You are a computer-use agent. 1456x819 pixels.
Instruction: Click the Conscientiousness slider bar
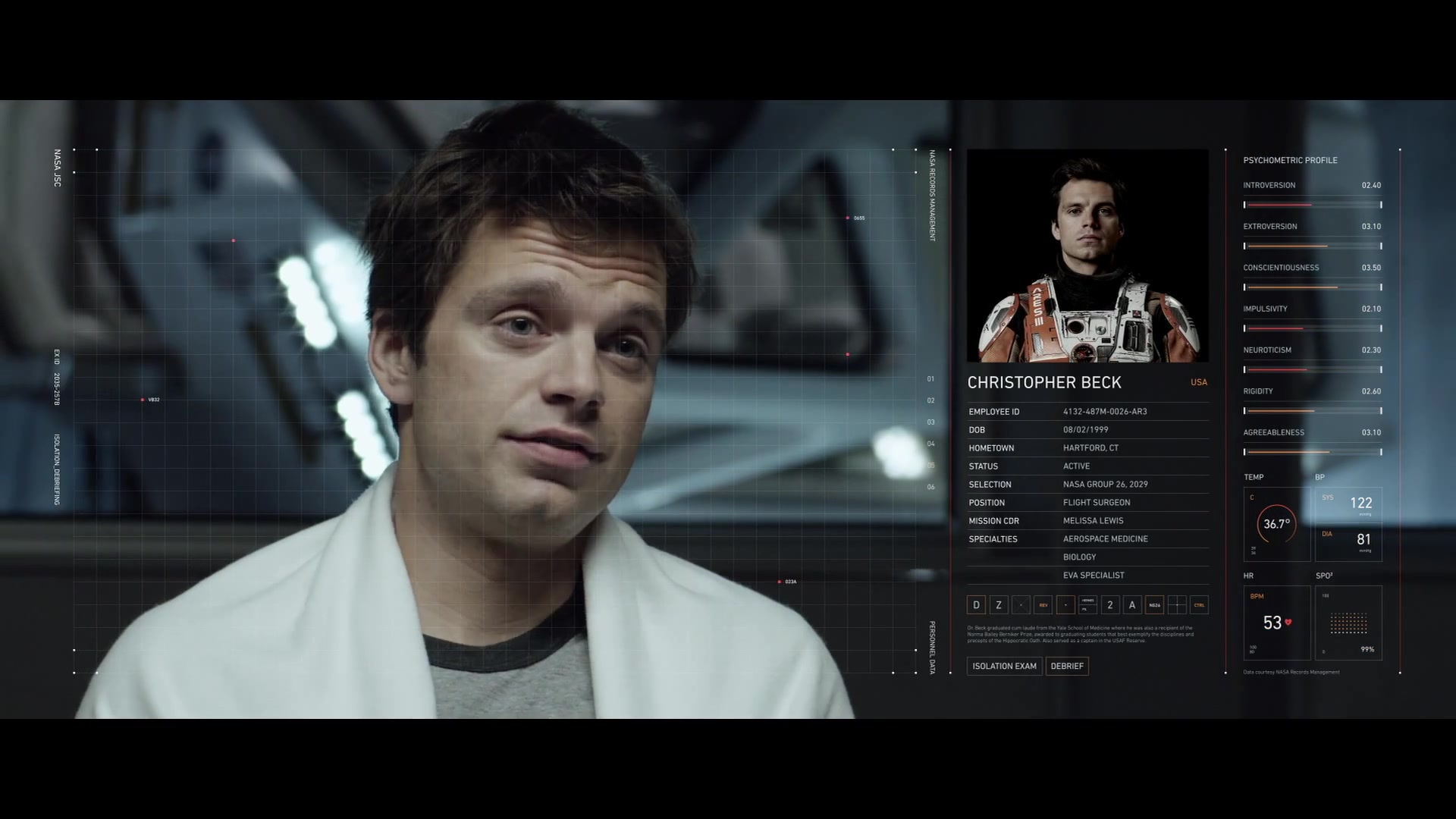[x=1312, y=287]
